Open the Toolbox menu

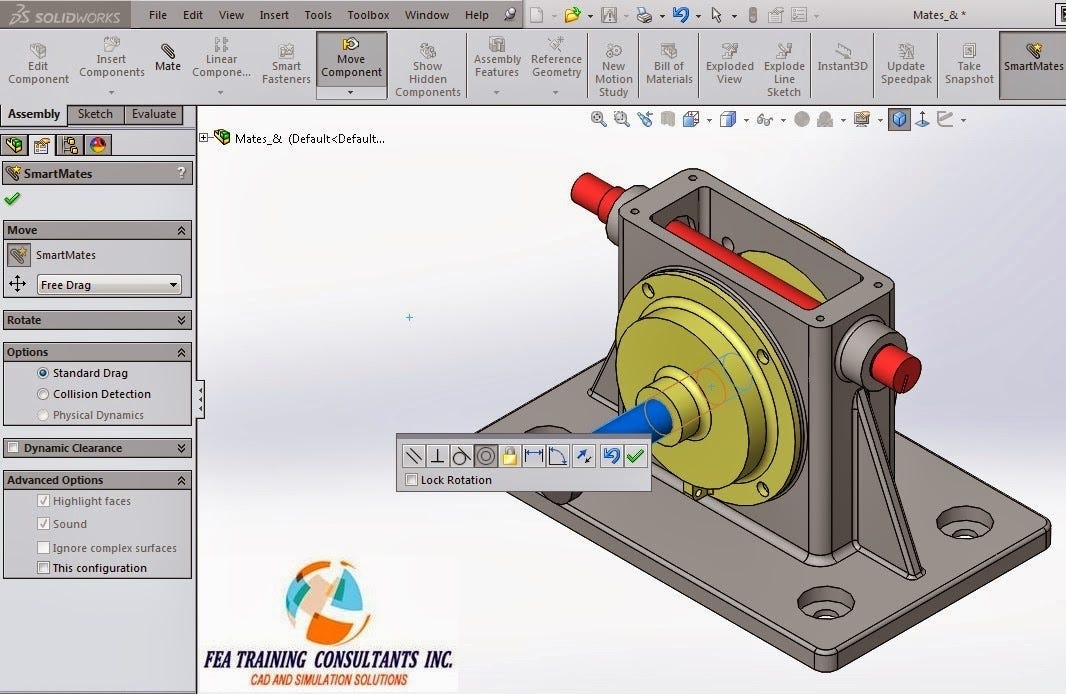coord(368,15)
